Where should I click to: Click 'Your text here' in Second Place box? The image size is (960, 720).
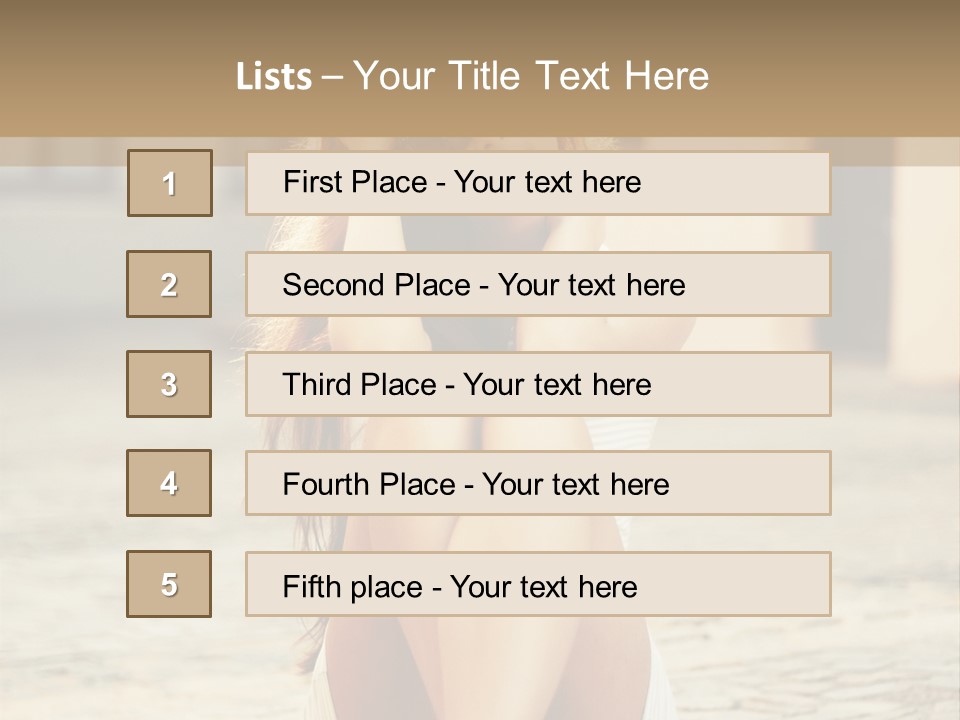pyautogui.click(x=591, y=285)
